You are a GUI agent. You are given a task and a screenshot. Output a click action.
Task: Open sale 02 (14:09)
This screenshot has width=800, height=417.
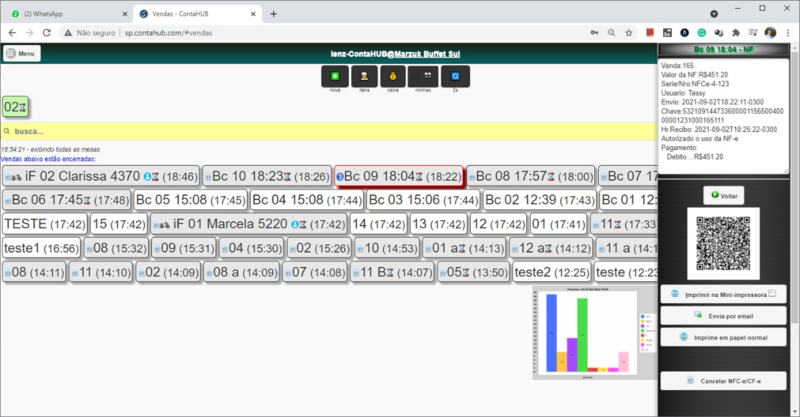click(x=168, y=272)
